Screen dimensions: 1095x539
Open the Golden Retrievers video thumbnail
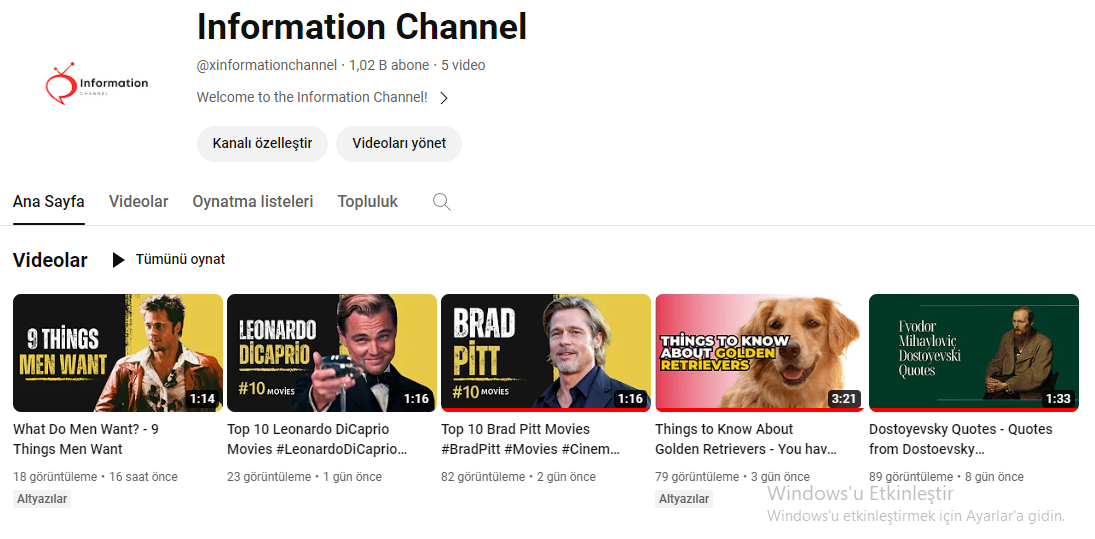[x=760, y=353]
